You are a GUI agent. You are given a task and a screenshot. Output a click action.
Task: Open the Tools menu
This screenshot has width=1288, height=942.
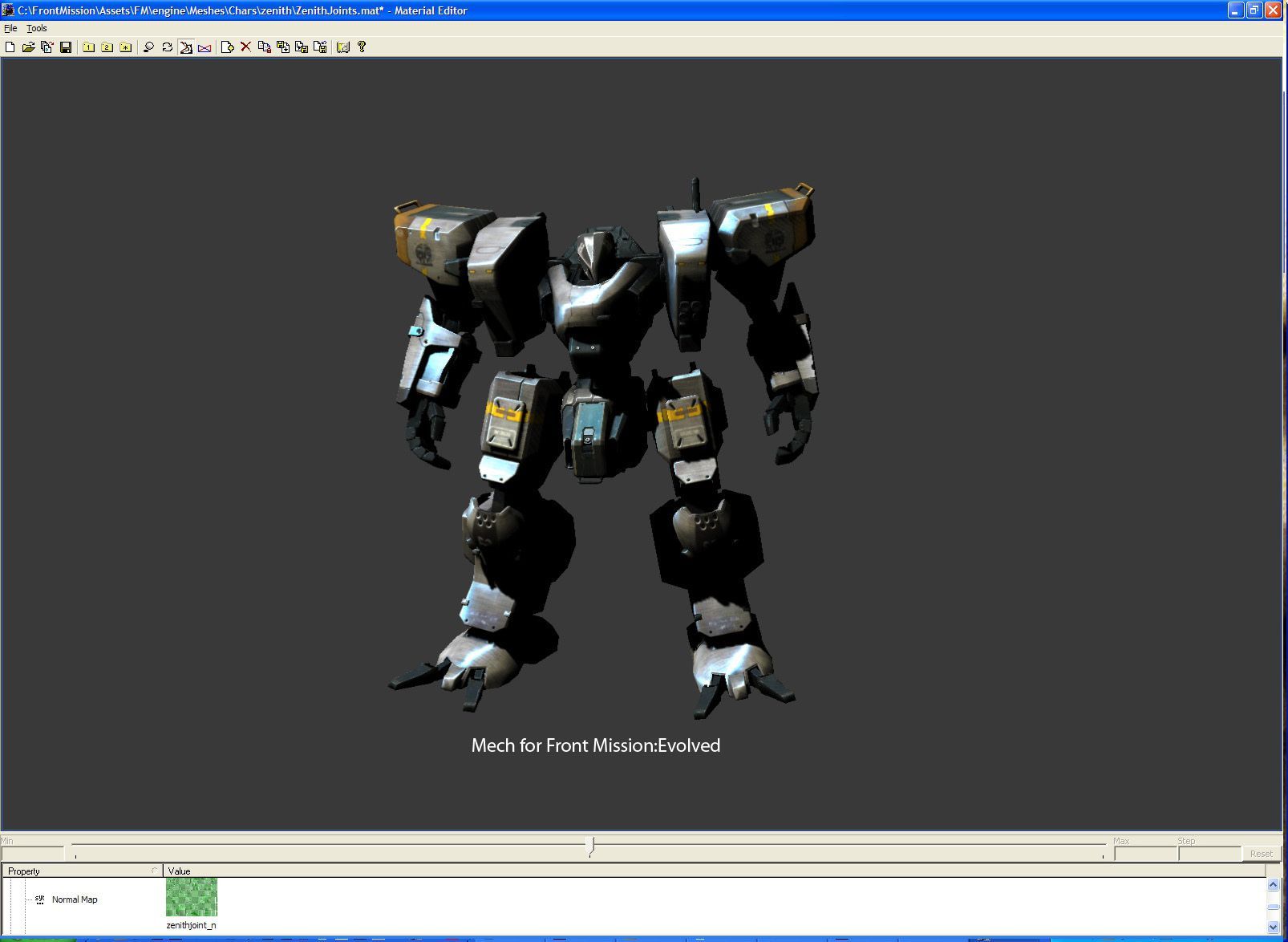click(x=37, y=28)
